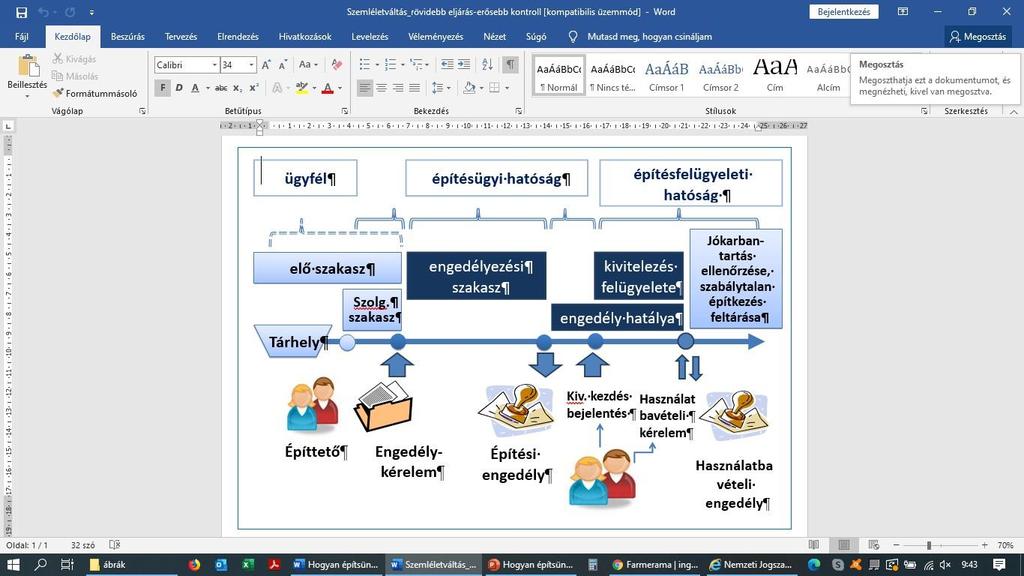The image size is (1024, 576).
Task: Open the Calibri font name dropdown
Action: coord(214,65)
